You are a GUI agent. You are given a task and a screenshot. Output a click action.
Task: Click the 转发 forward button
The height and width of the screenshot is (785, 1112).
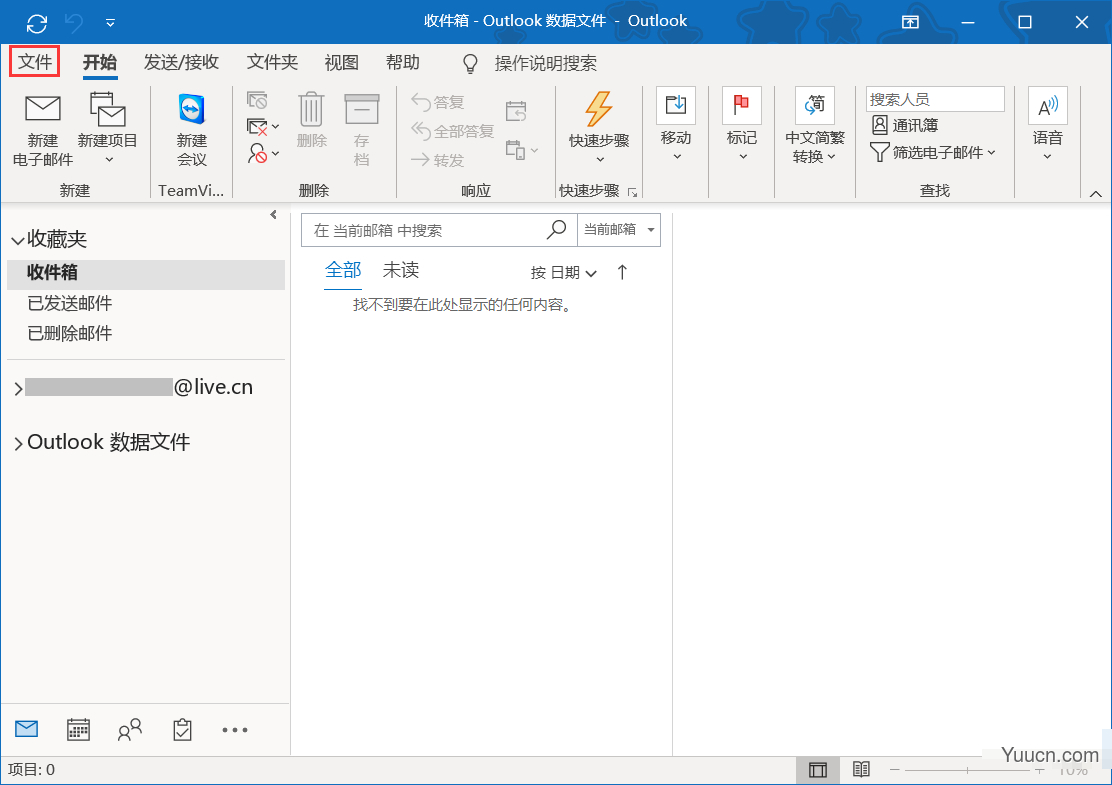[x=438, y=160]
